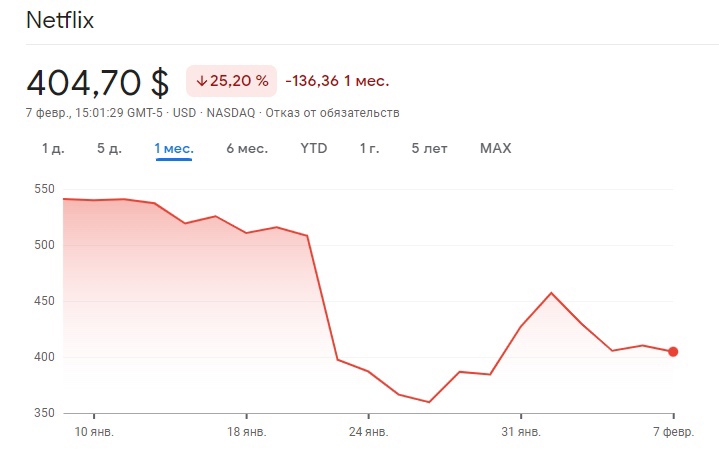Select the YTD range tab
719x452 pixels.
tap(314, 149)
